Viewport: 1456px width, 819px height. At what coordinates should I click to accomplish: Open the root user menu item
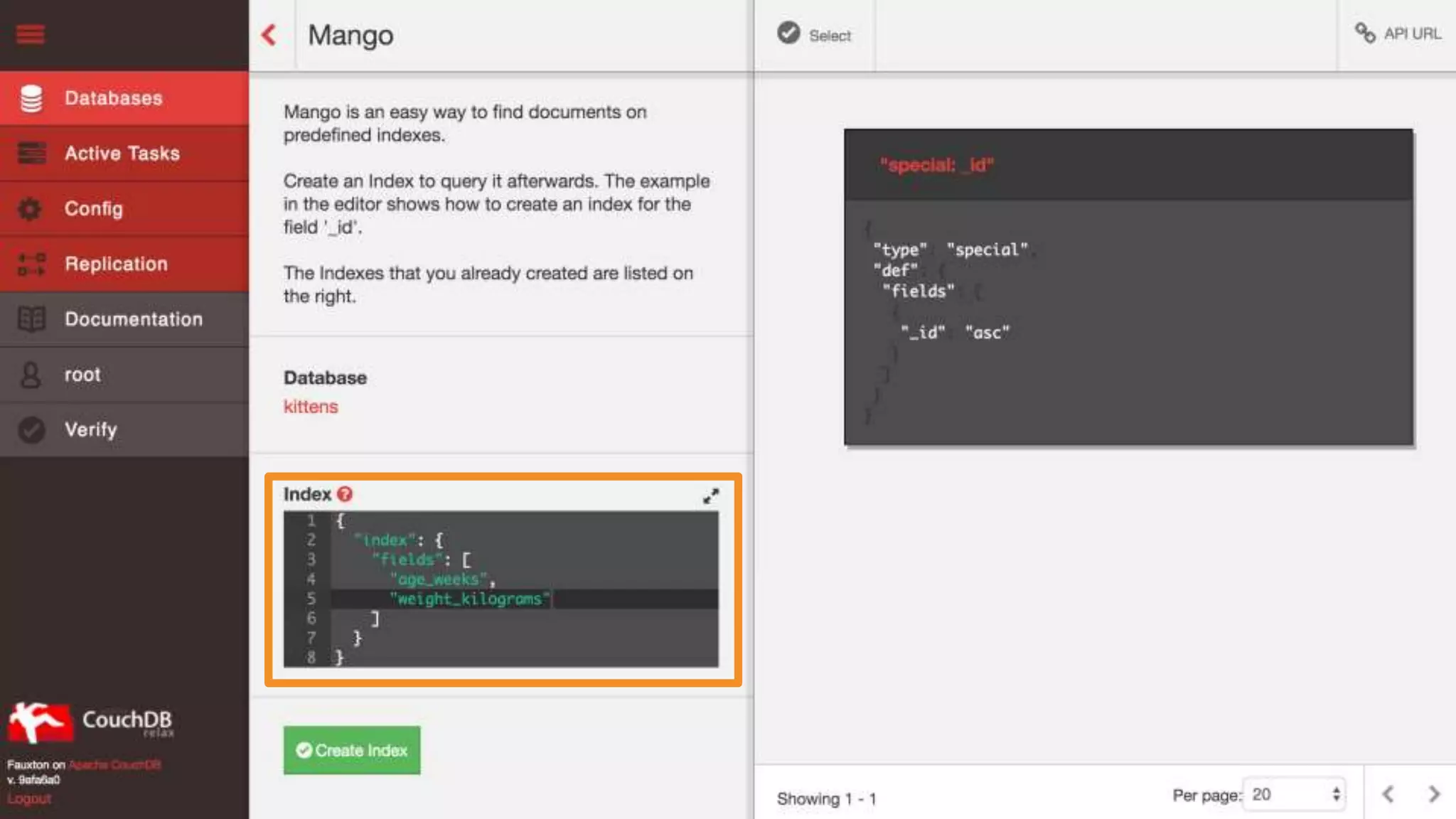coord(82,375)
